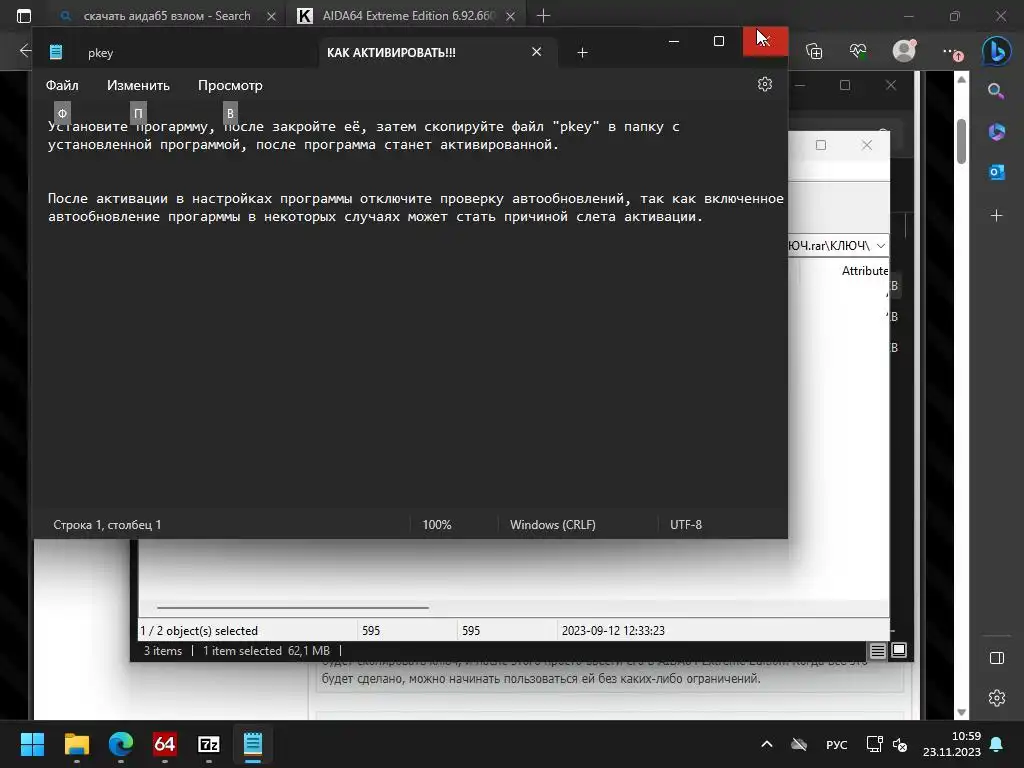Open Edge settings and more menu
Viewport: 1024px width, 768px height.
pos(952,52)
